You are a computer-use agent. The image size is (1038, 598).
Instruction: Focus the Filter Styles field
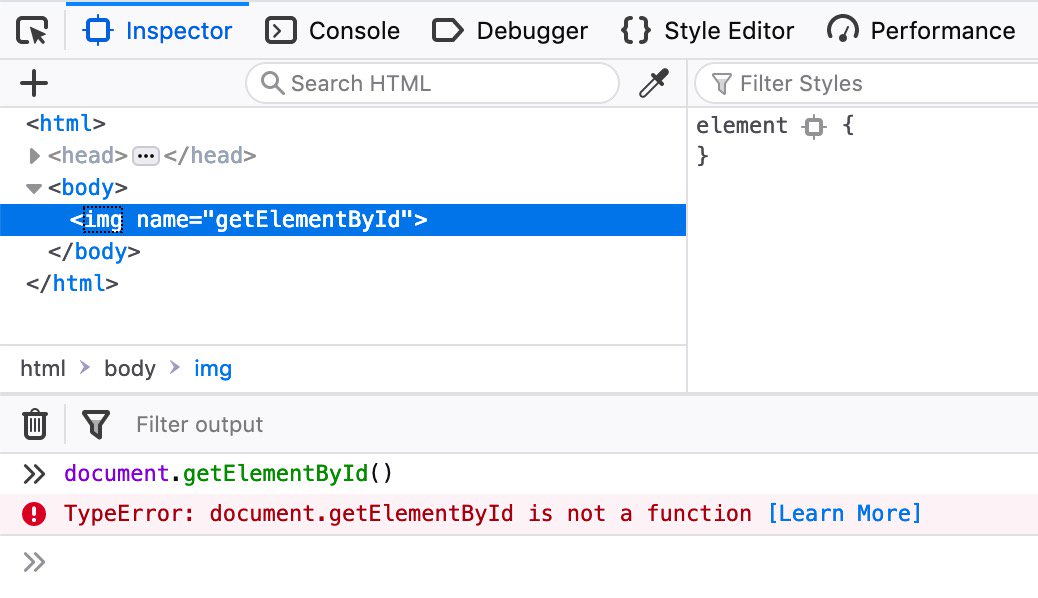[866, 83]
